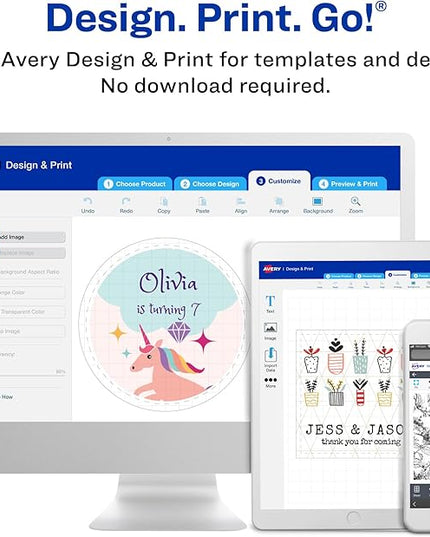Screen dimensions: 430x537
Task: Click the Replace Image button
Action: tap(32, 253)
